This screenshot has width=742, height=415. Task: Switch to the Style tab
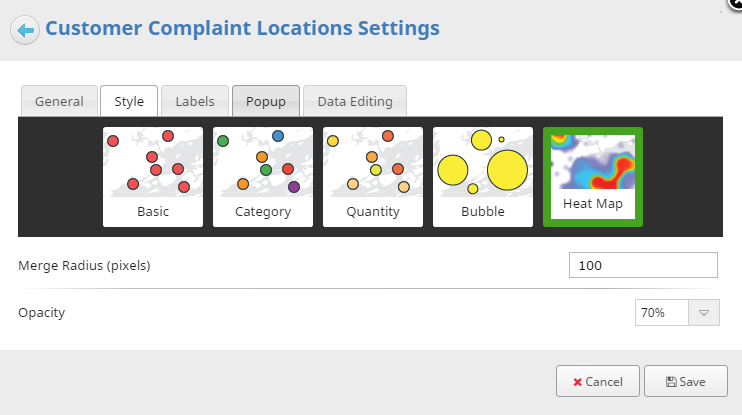tap(129, 101)
